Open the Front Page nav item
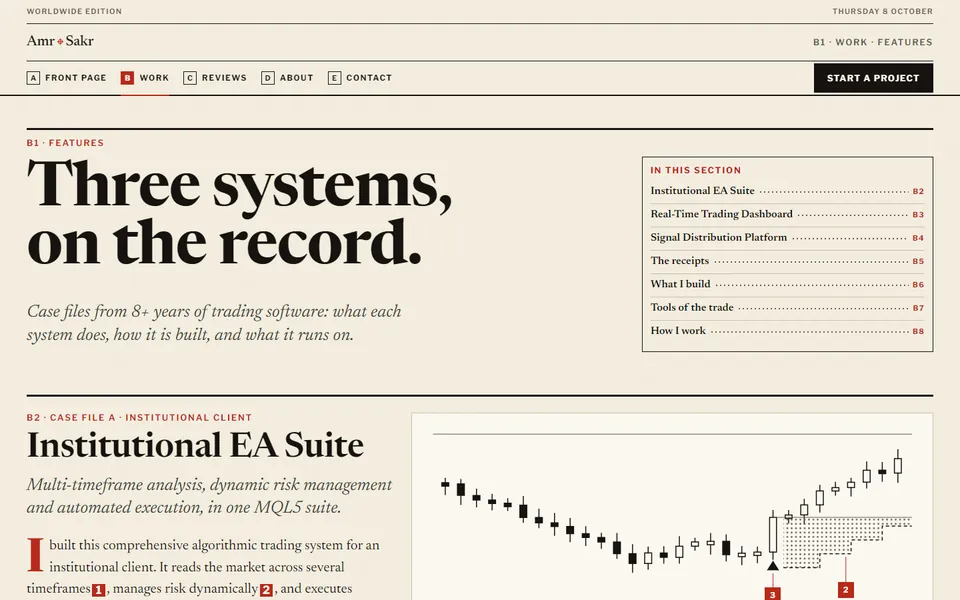 (x=67, y=78)
